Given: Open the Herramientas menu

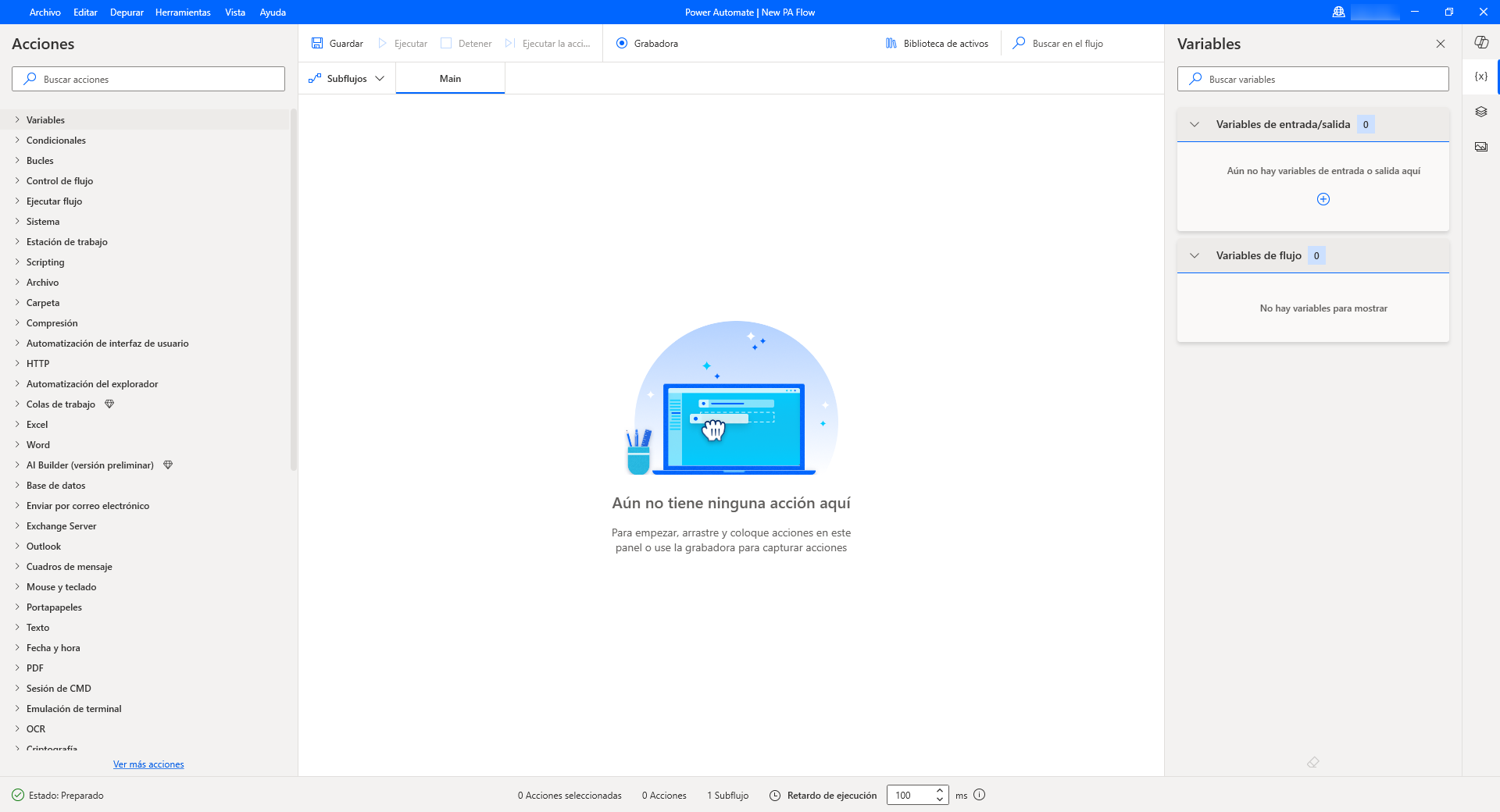Looking at the screenshot, I should click(183, 12).
